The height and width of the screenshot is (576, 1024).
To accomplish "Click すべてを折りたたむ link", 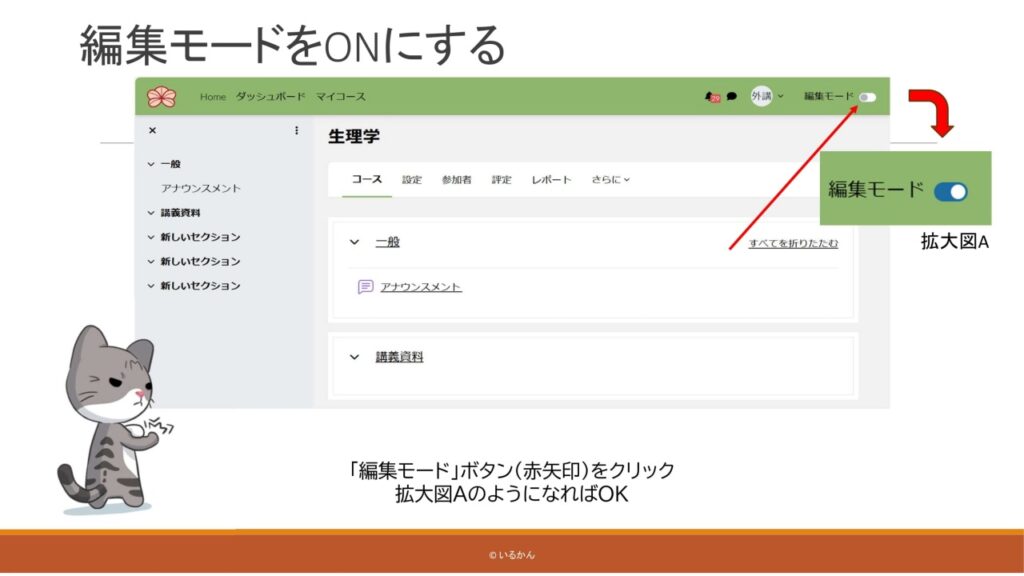I will click(793, 243).
